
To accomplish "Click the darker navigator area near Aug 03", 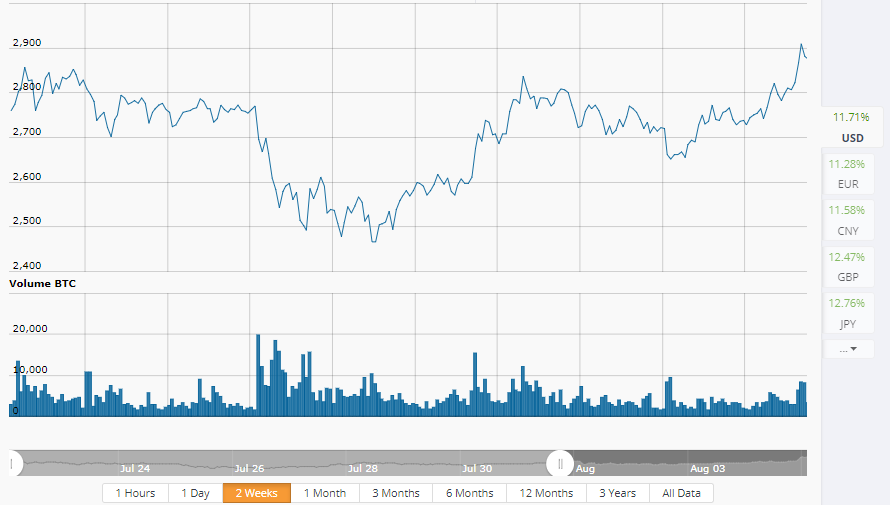I will point(707,462).
